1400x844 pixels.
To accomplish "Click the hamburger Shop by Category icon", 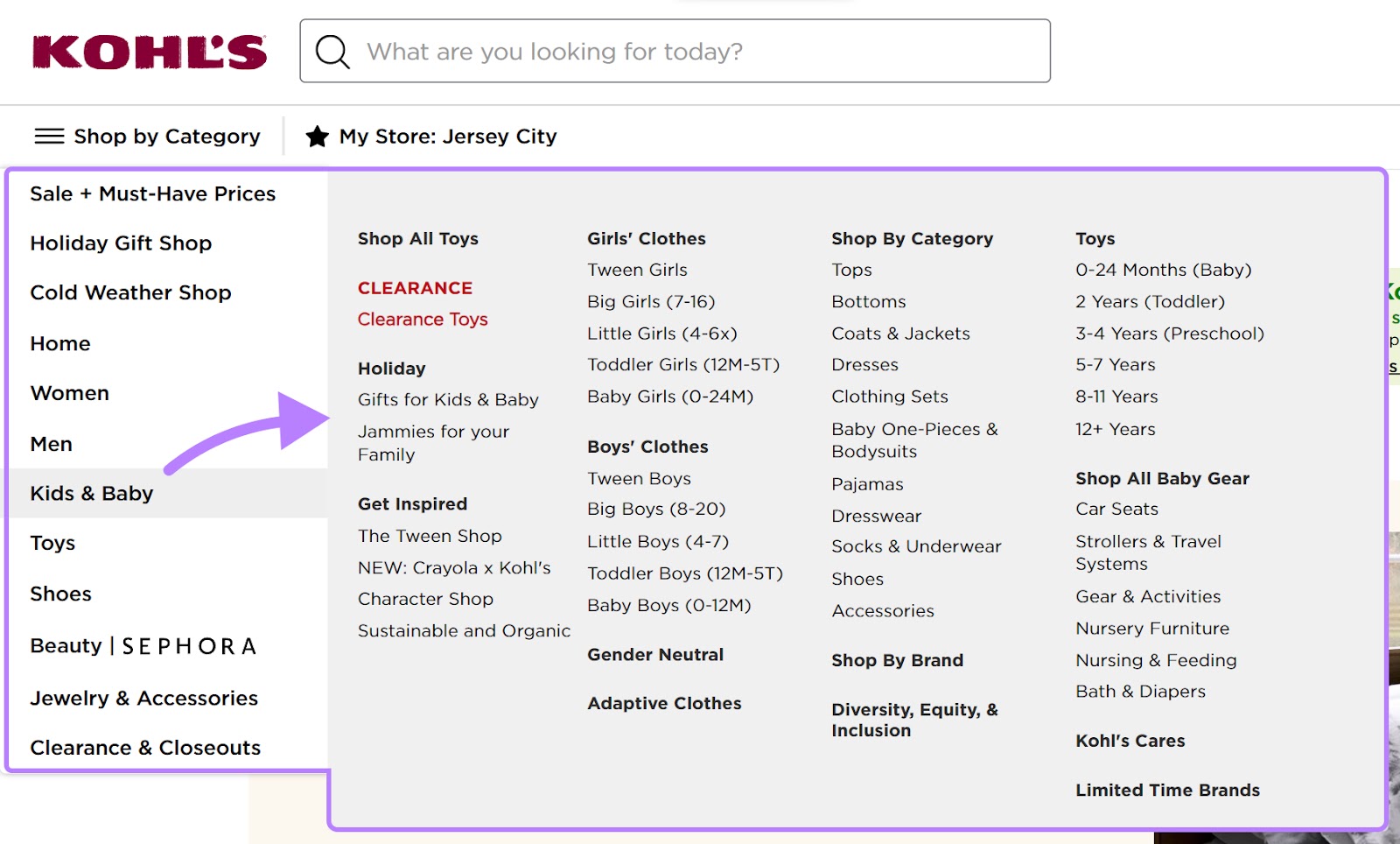I will pyautogui.click(x=49, y=136).
